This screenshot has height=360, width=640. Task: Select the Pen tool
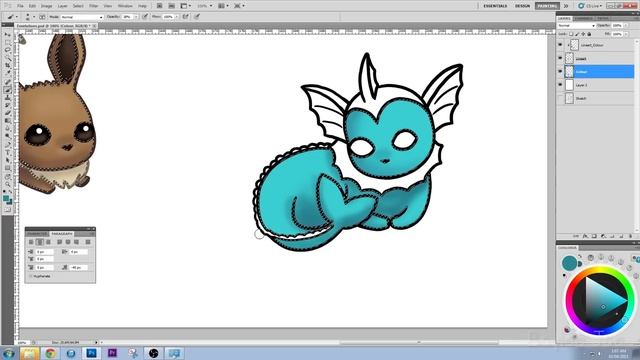(x=8, y=144)
